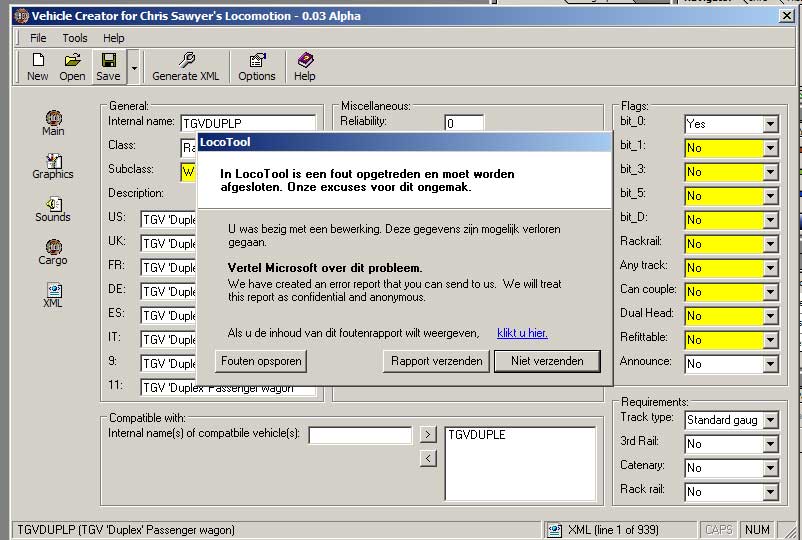Open the File menu
Image resolution: width=802 pixels, height=540 pixels.
(x=38, y=38)
